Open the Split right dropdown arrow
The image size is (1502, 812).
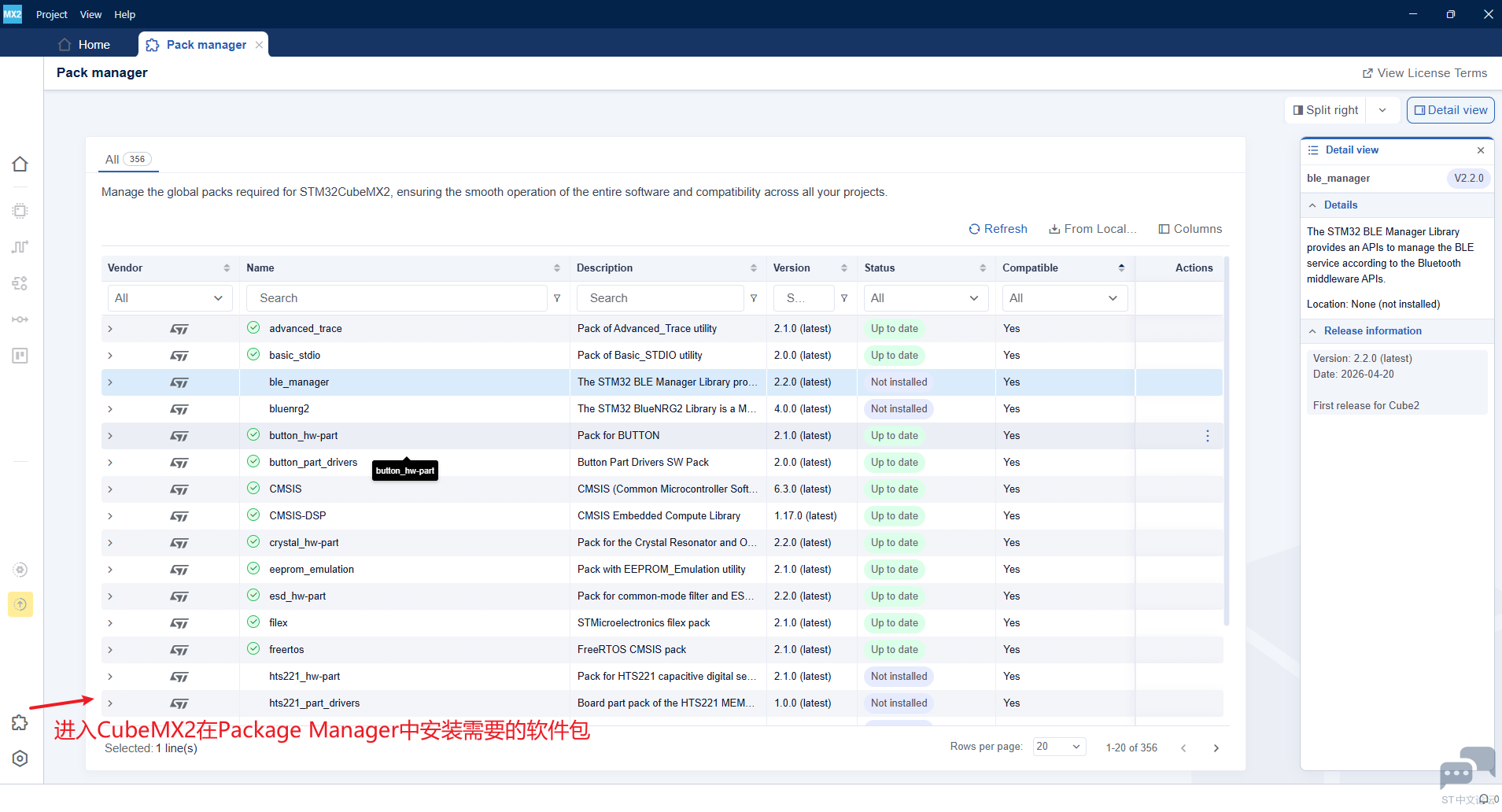1382,110
